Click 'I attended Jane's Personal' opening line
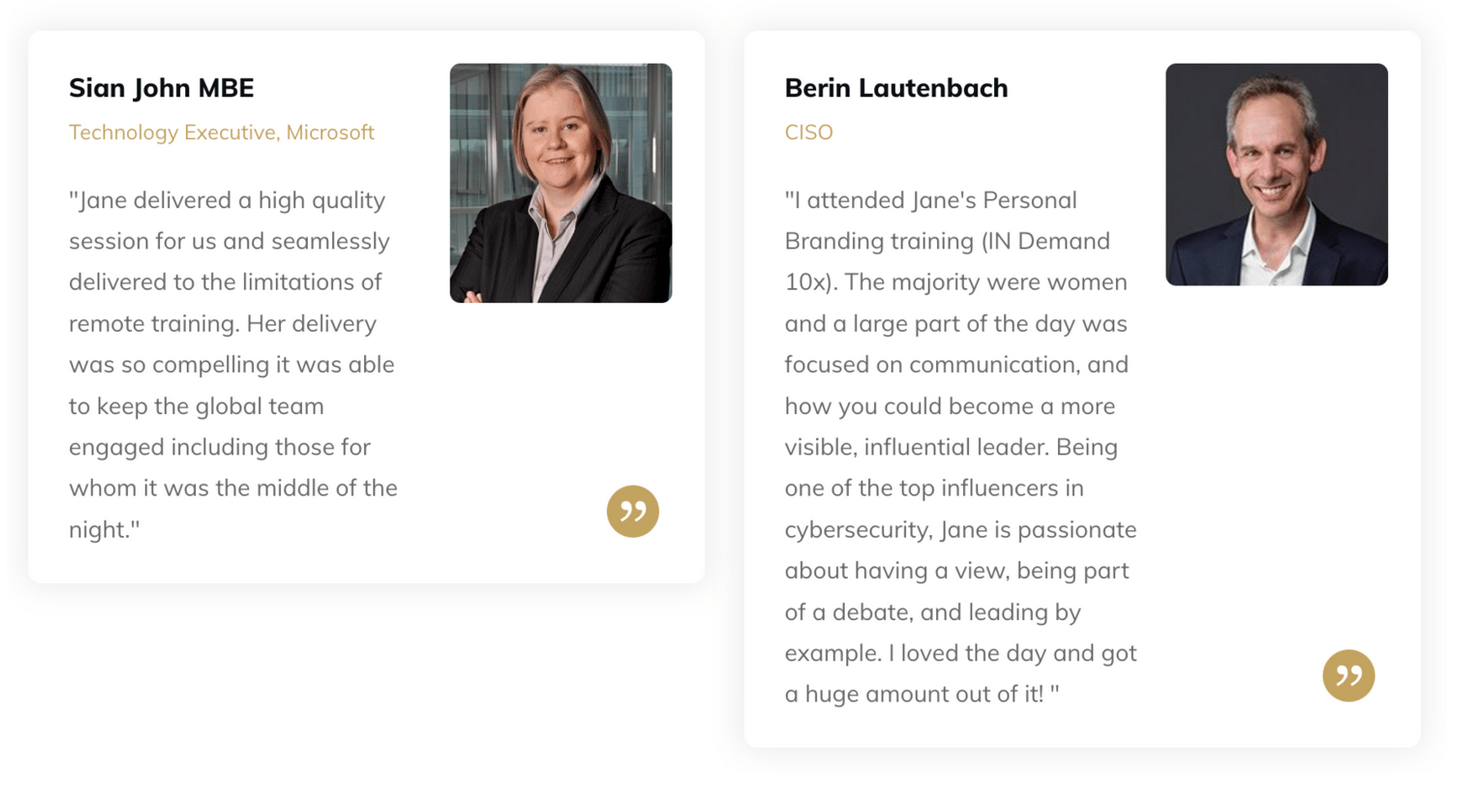This screenshot has height=794, width=1472. point(930,200)
